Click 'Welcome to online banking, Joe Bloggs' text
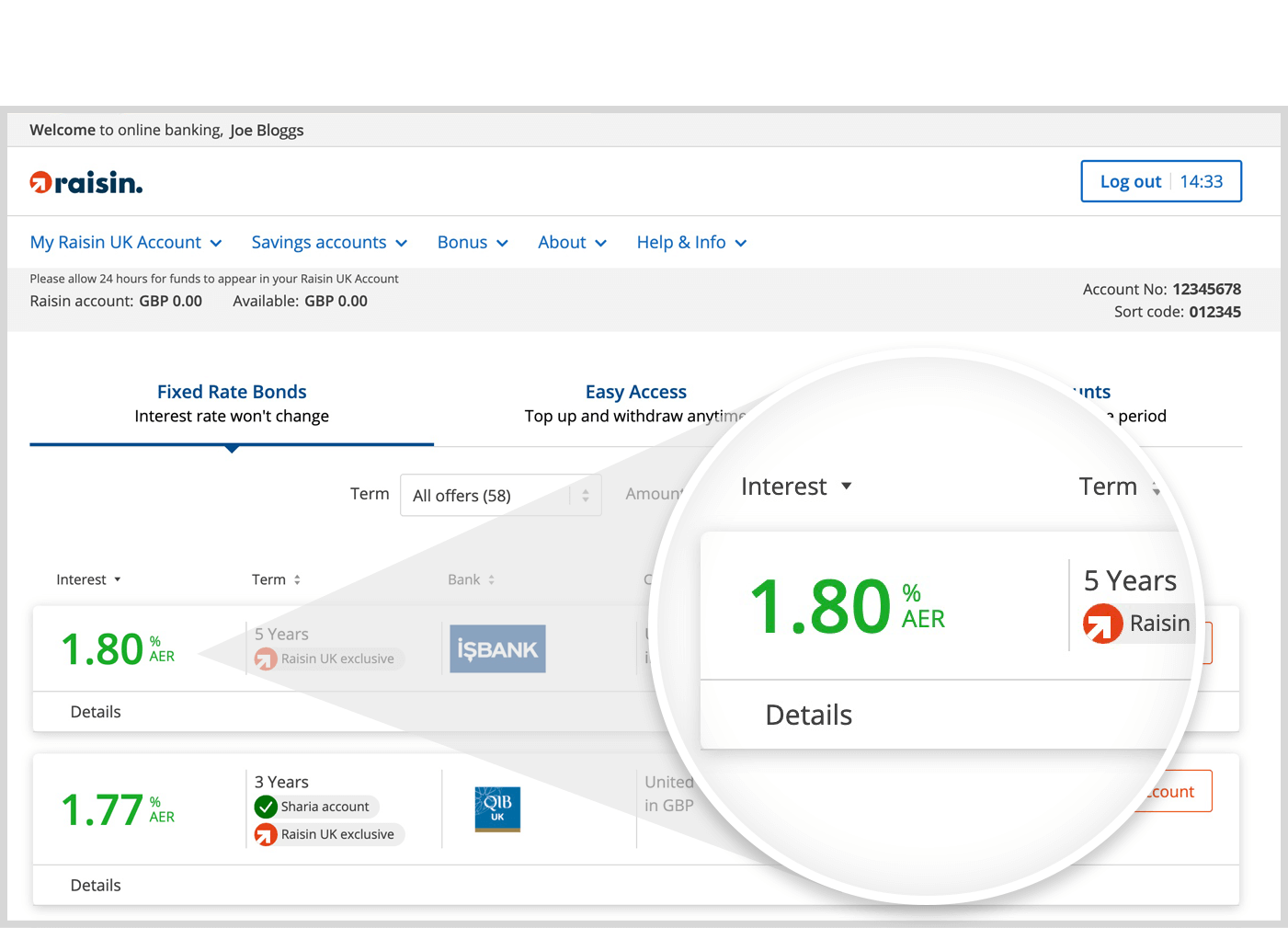 [x=166, y=130]
